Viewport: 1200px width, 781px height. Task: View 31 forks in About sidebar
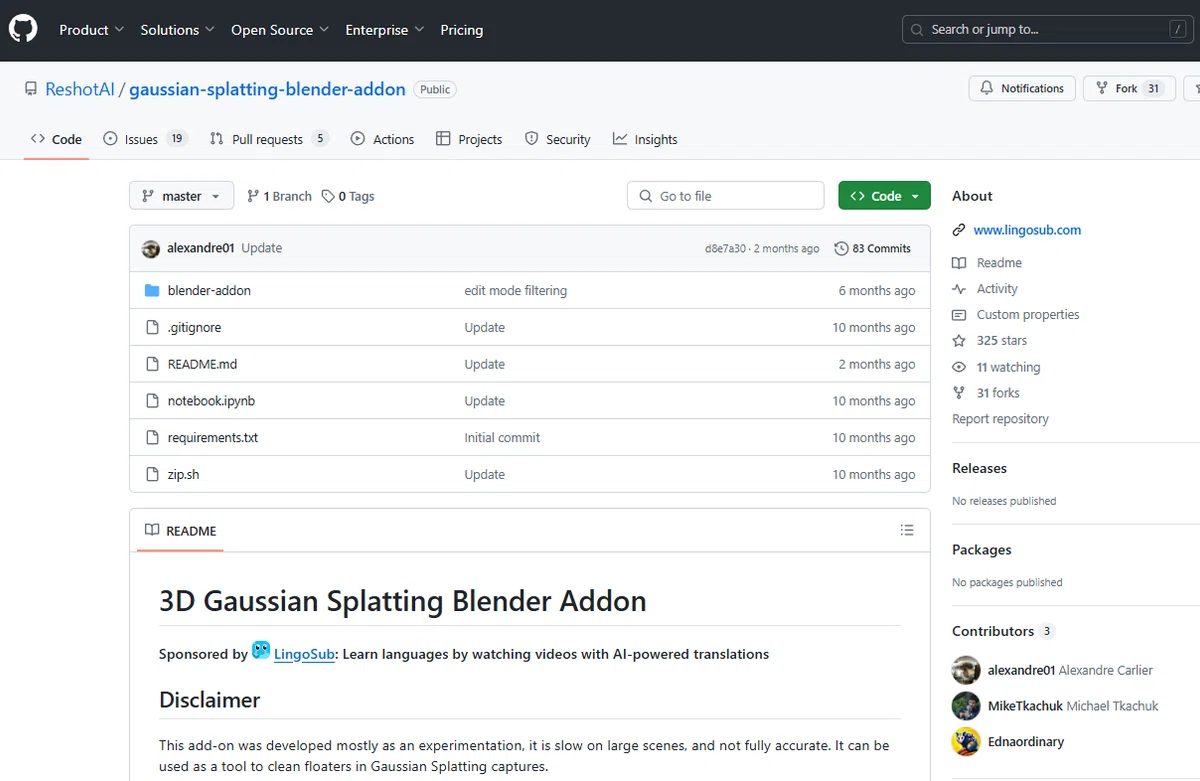pos(986,393)
